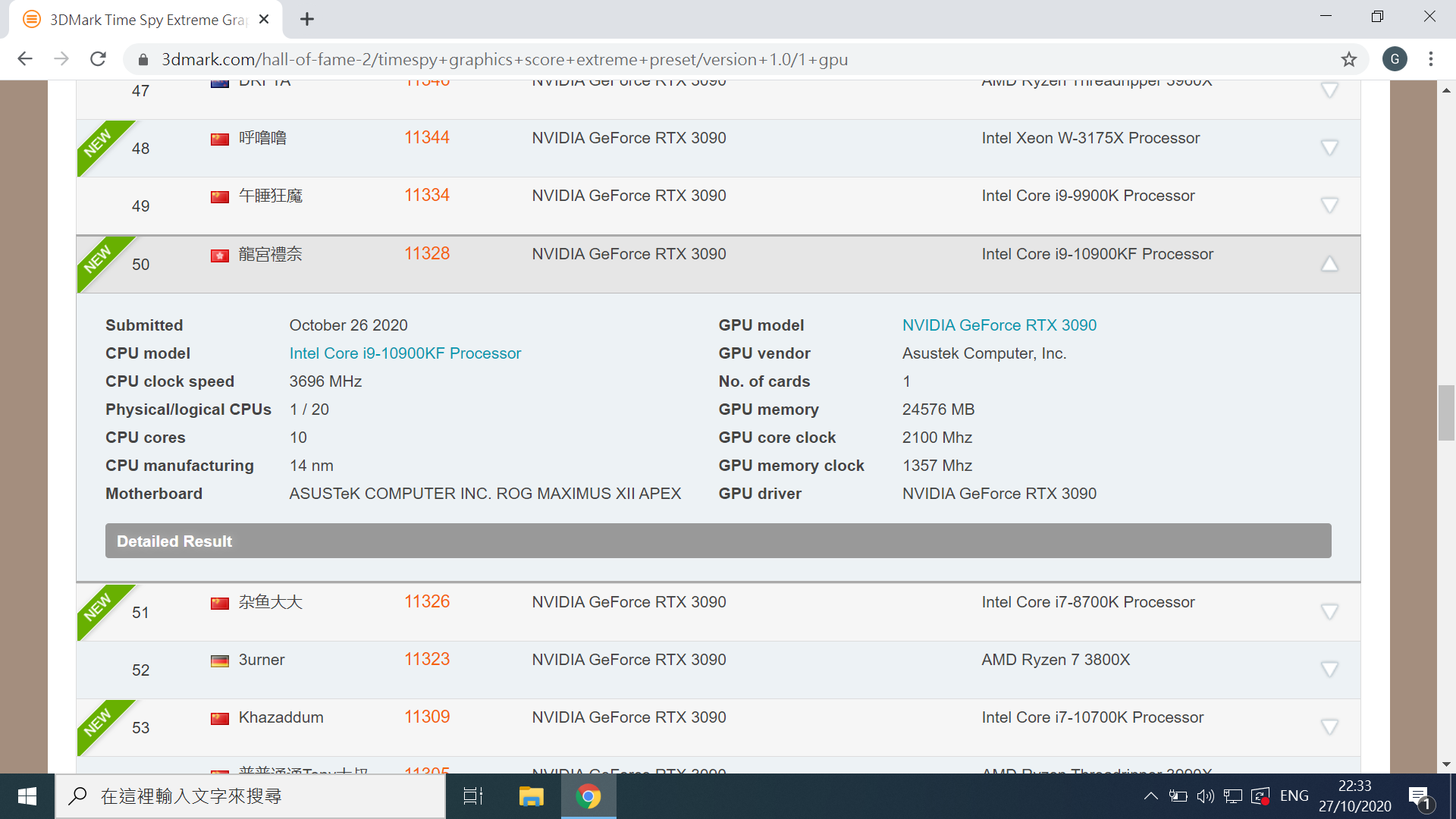Click the address bar URL

(504, 59)
